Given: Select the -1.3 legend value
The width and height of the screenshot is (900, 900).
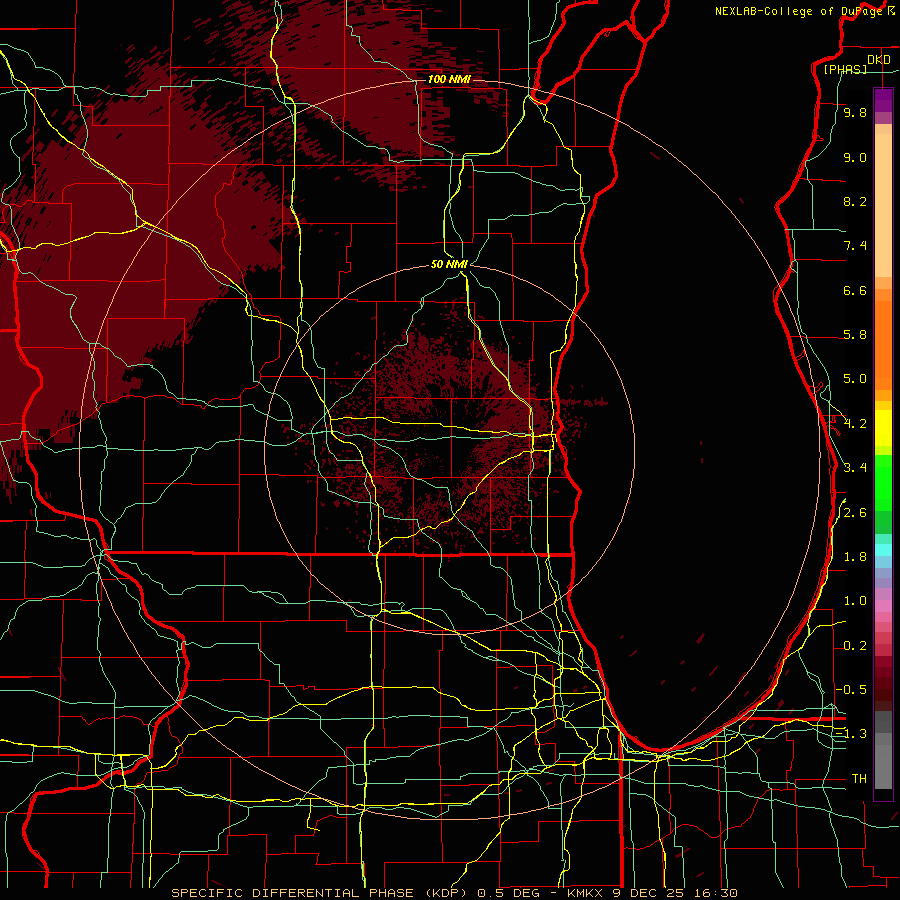Looking at the screenshot, I should 852,734.
